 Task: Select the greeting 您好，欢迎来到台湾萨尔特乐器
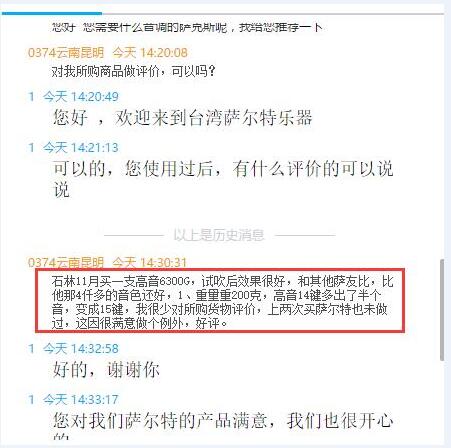(182, 118)
